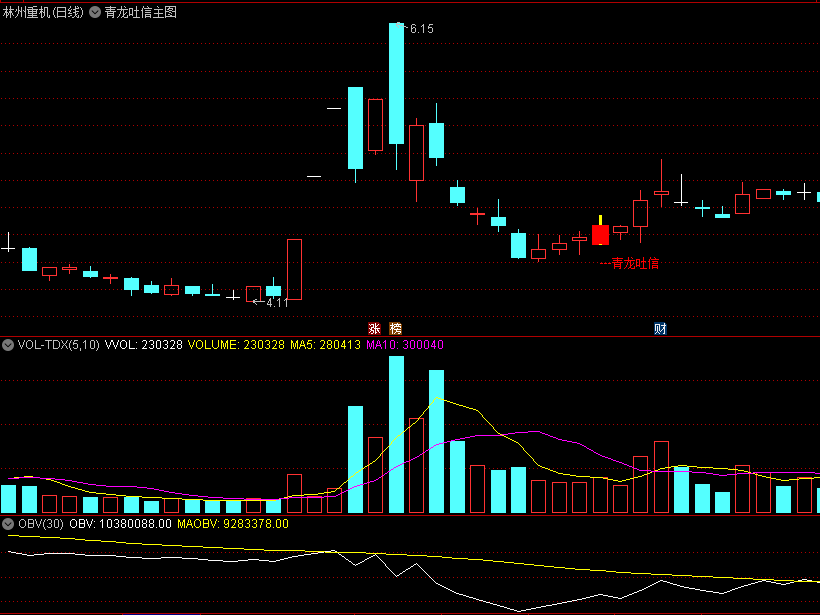Click the 涨 limit-up marker icon
The height and width of the screenshot is (615, 820).
coord(374,328)
